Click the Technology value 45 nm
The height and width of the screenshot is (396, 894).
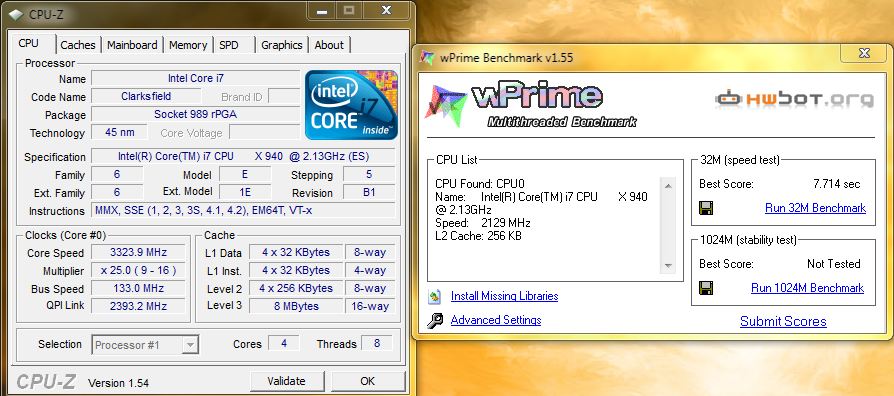[120, 132]
